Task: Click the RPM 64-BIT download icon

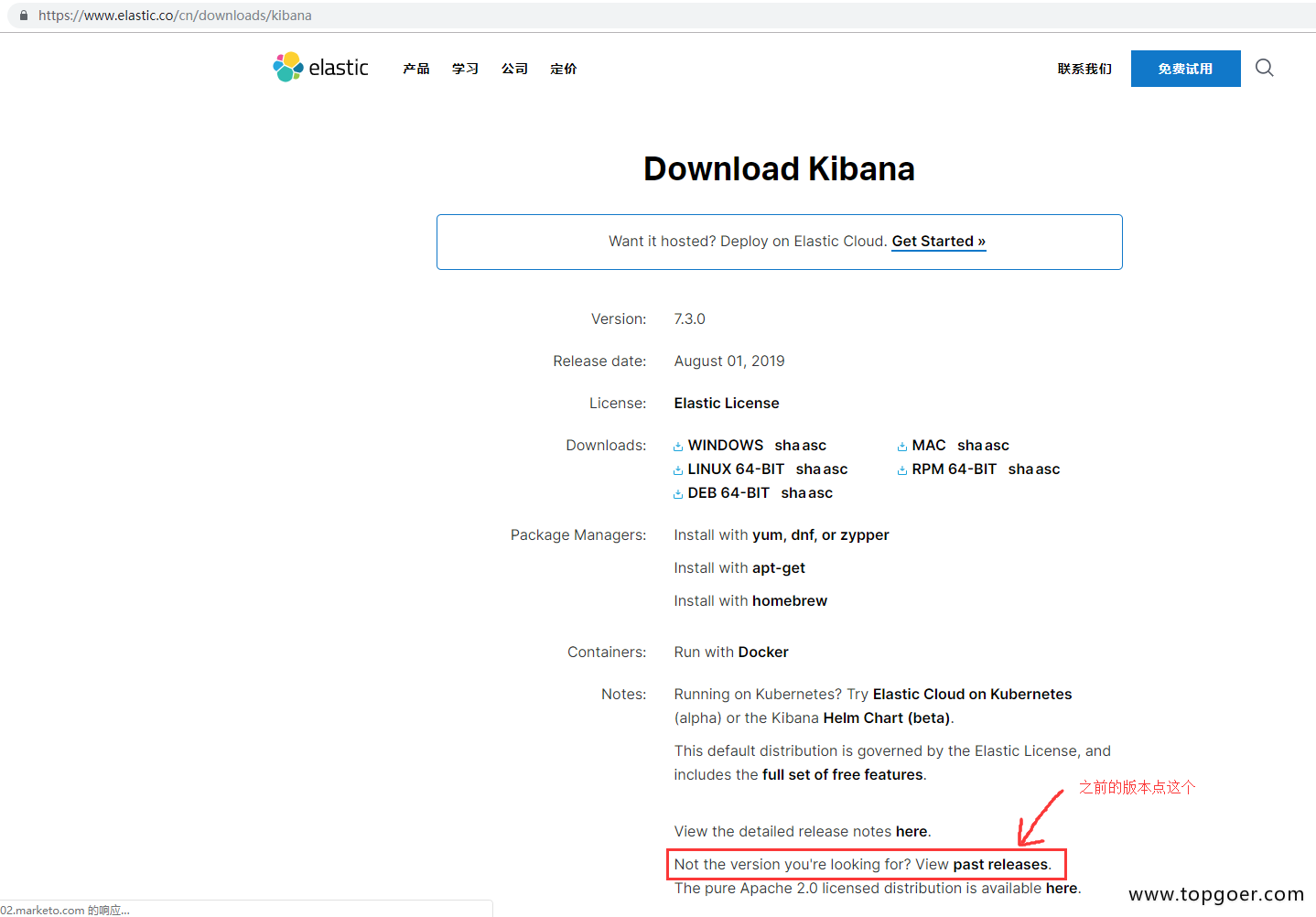Action: point(901,469)
